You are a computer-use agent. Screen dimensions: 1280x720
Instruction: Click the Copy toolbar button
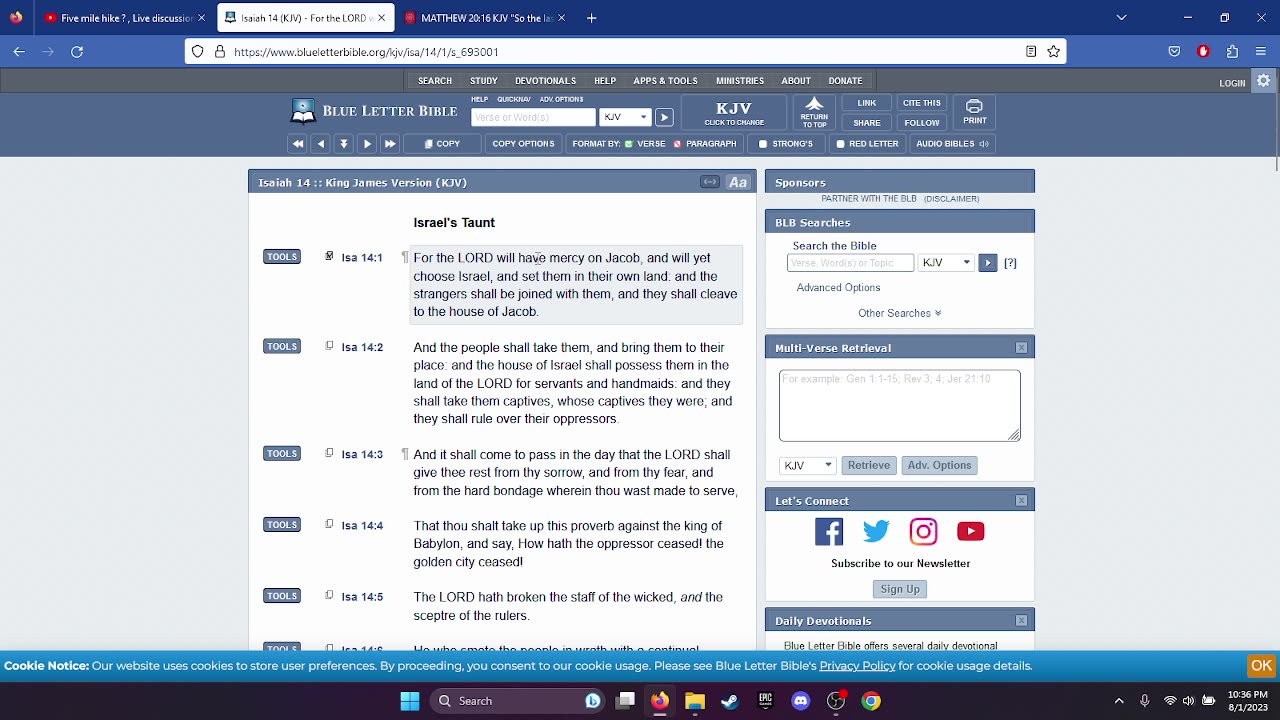coord(442,144)
